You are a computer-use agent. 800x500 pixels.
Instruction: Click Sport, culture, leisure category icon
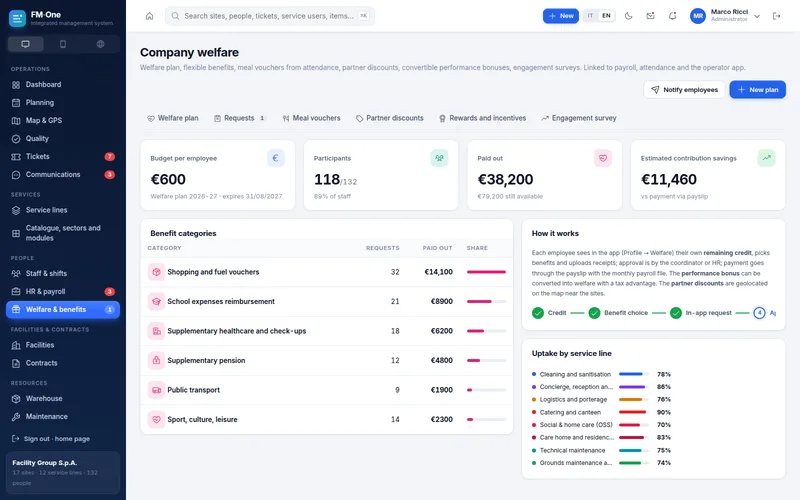point(156,419)
